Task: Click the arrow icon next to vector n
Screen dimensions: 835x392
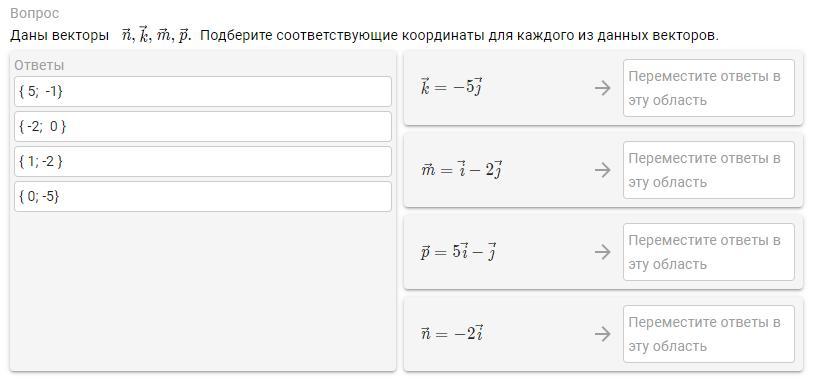Action: click(x=602, y=334)
